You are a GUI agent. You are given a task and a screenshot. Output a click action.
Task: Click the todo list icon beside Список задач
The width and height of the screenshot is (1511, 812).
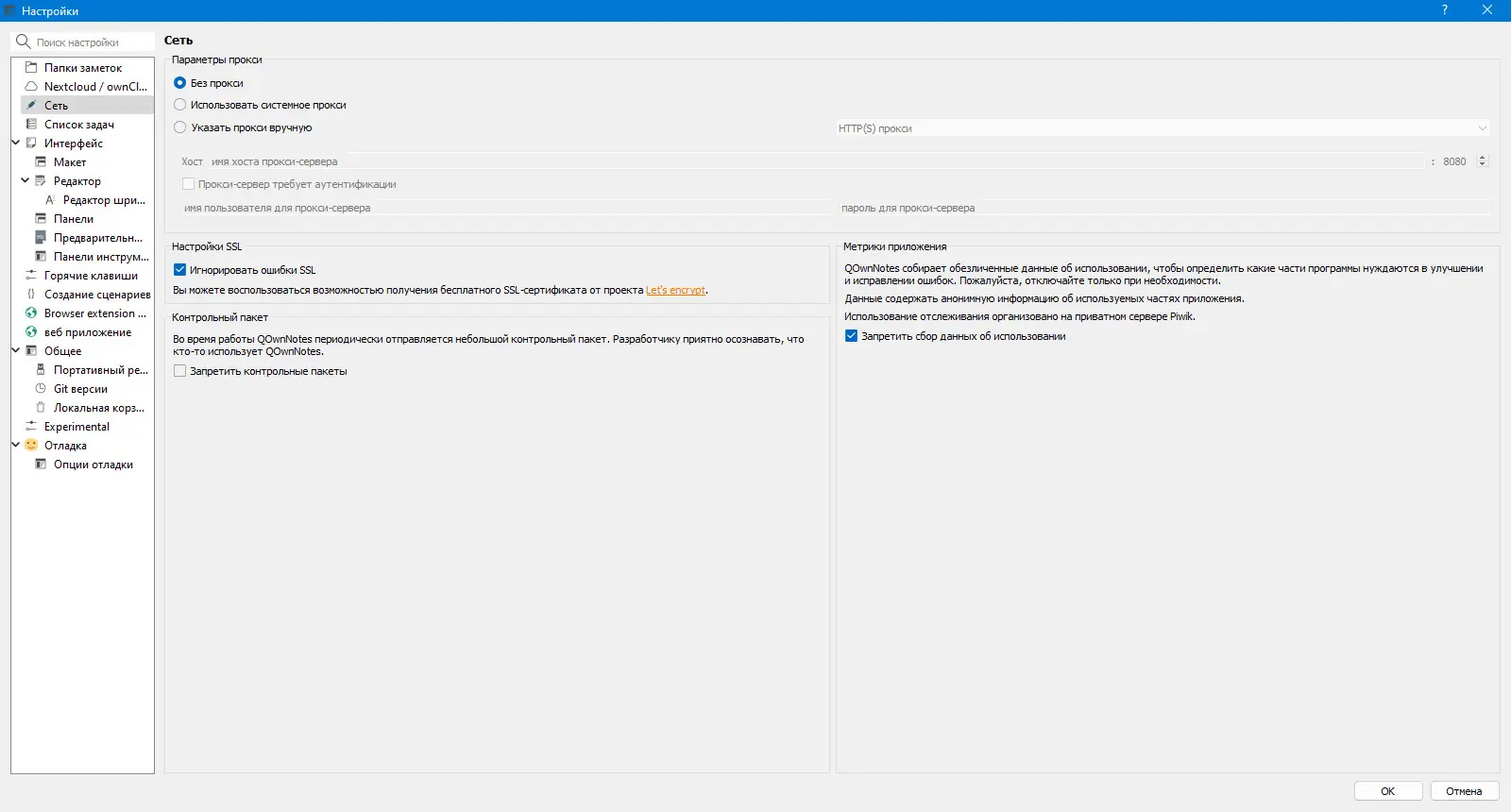[31, 124]
